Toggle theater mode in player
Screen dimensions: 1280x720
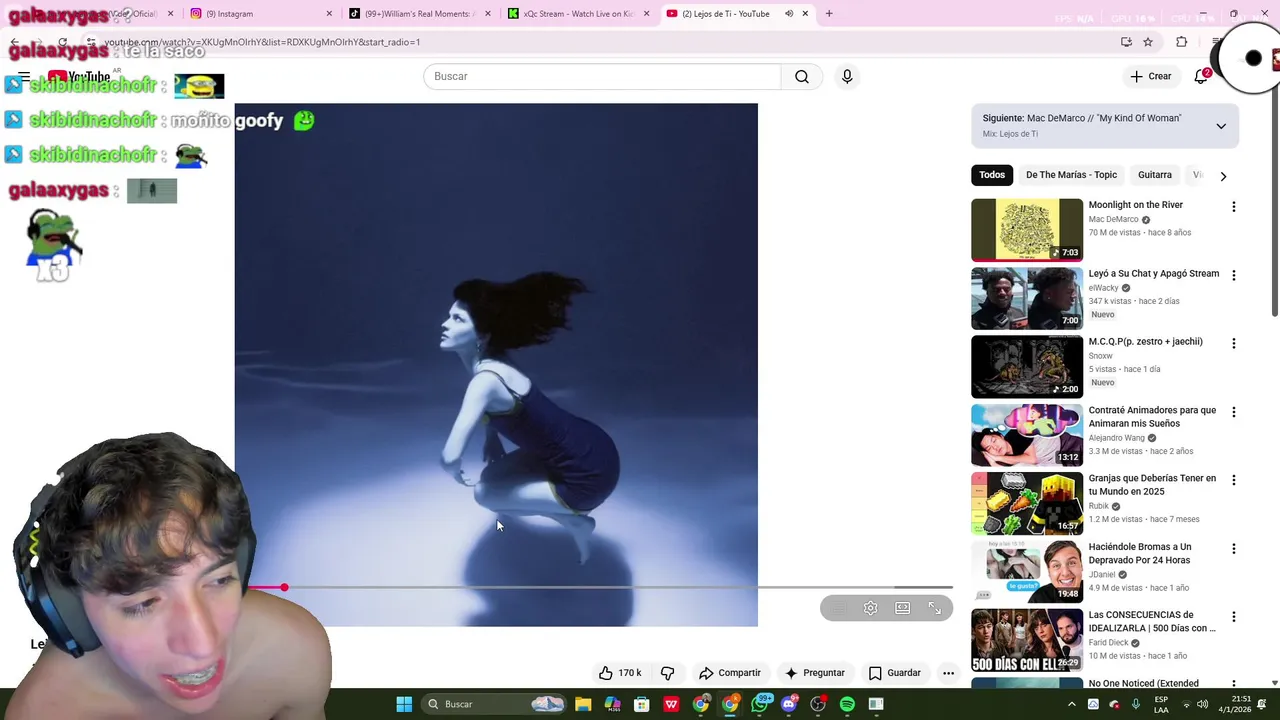tap(903, 608)
